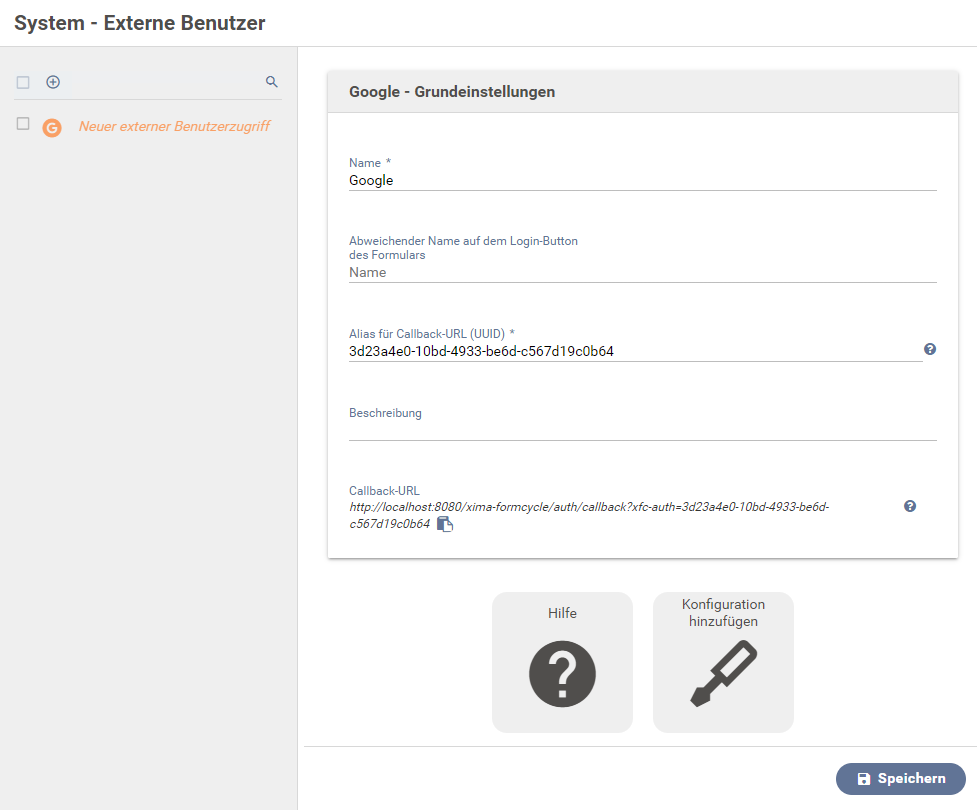Copy the Callback-URL to clipboard

tap(445, 524)
